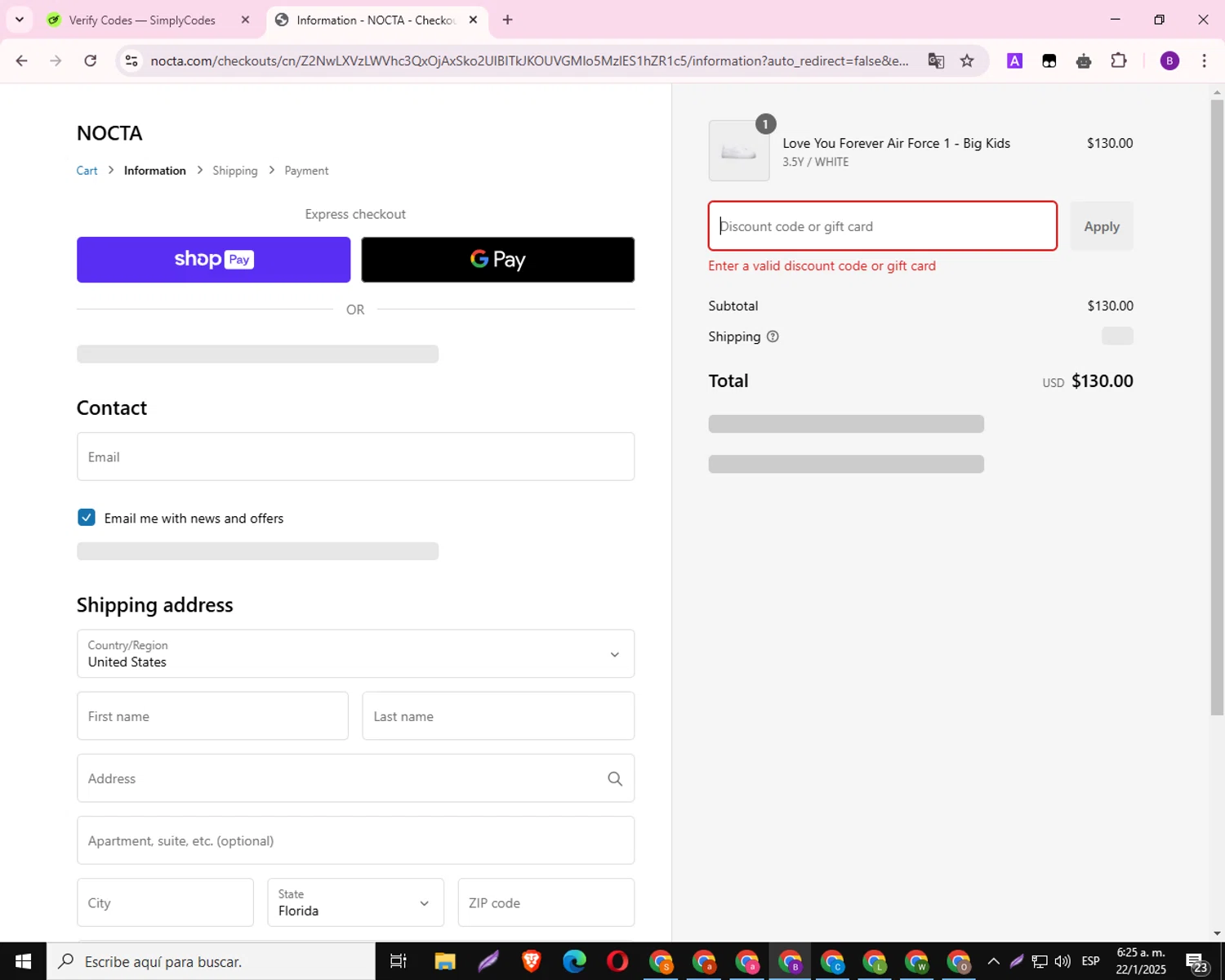Click the Shipping help question icon
The image size is (1225, 980).
773,336
